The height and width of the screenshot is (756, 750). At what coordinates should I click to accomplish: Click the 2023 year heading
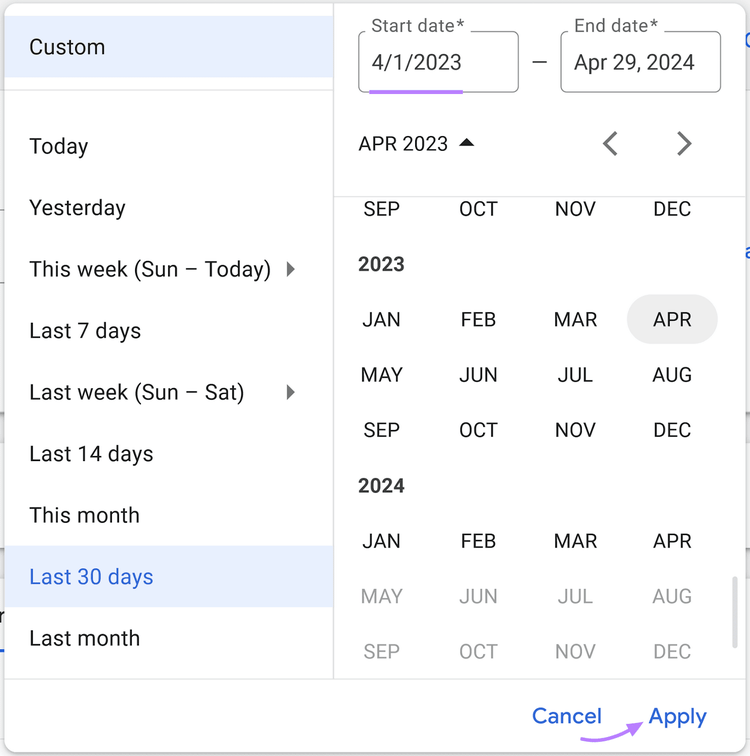[x=381, y=264]
